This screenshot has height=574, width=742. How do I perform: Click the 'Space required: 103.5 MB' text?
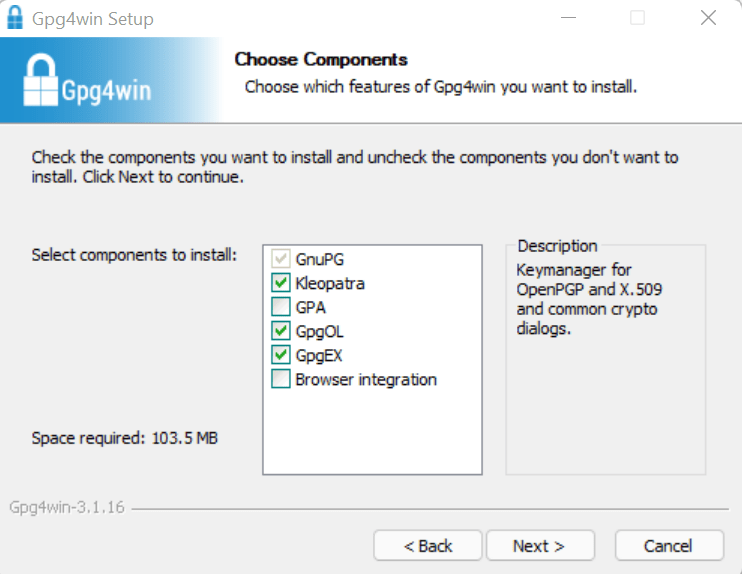pyautogui.click(x=124, y=438)
